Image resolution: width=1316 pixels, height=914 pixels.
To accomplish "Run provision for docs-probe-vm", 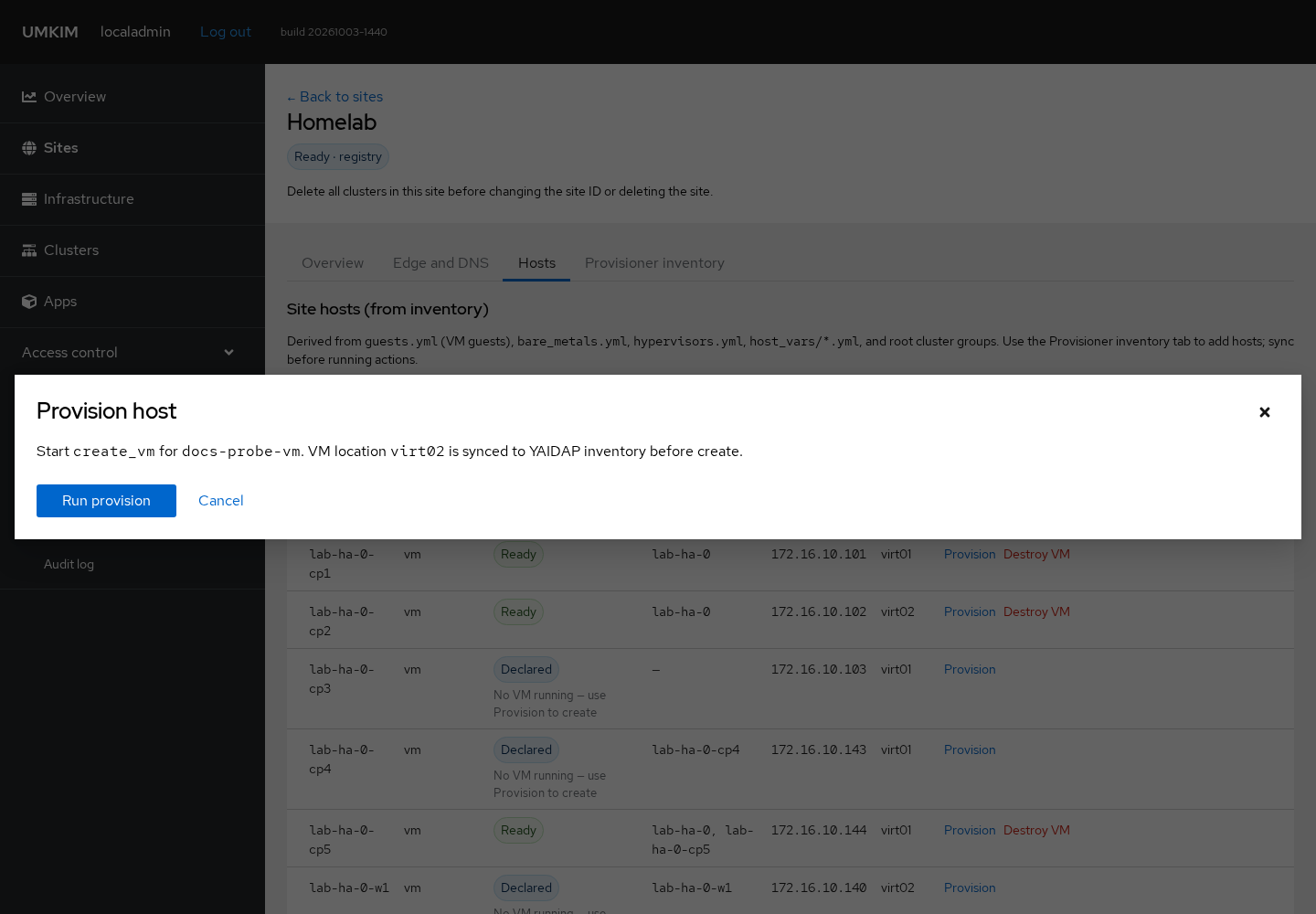I will [106, 501].
